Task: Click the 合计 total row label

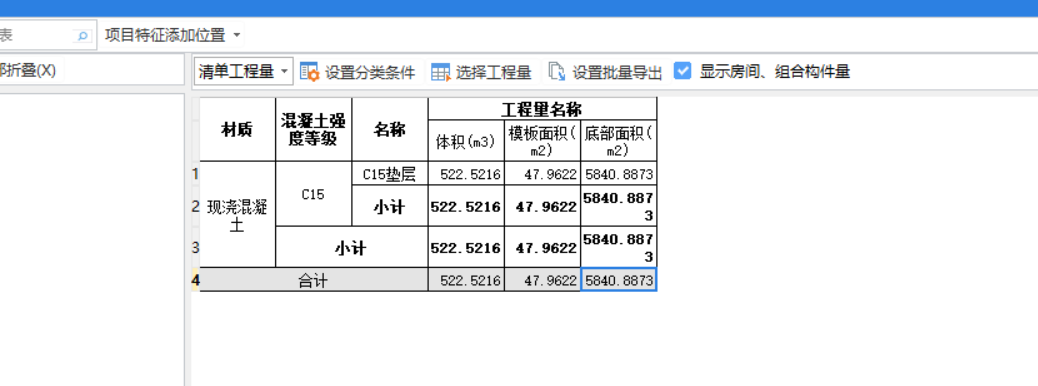Action: pyautogui.click(x=313, y=280)
